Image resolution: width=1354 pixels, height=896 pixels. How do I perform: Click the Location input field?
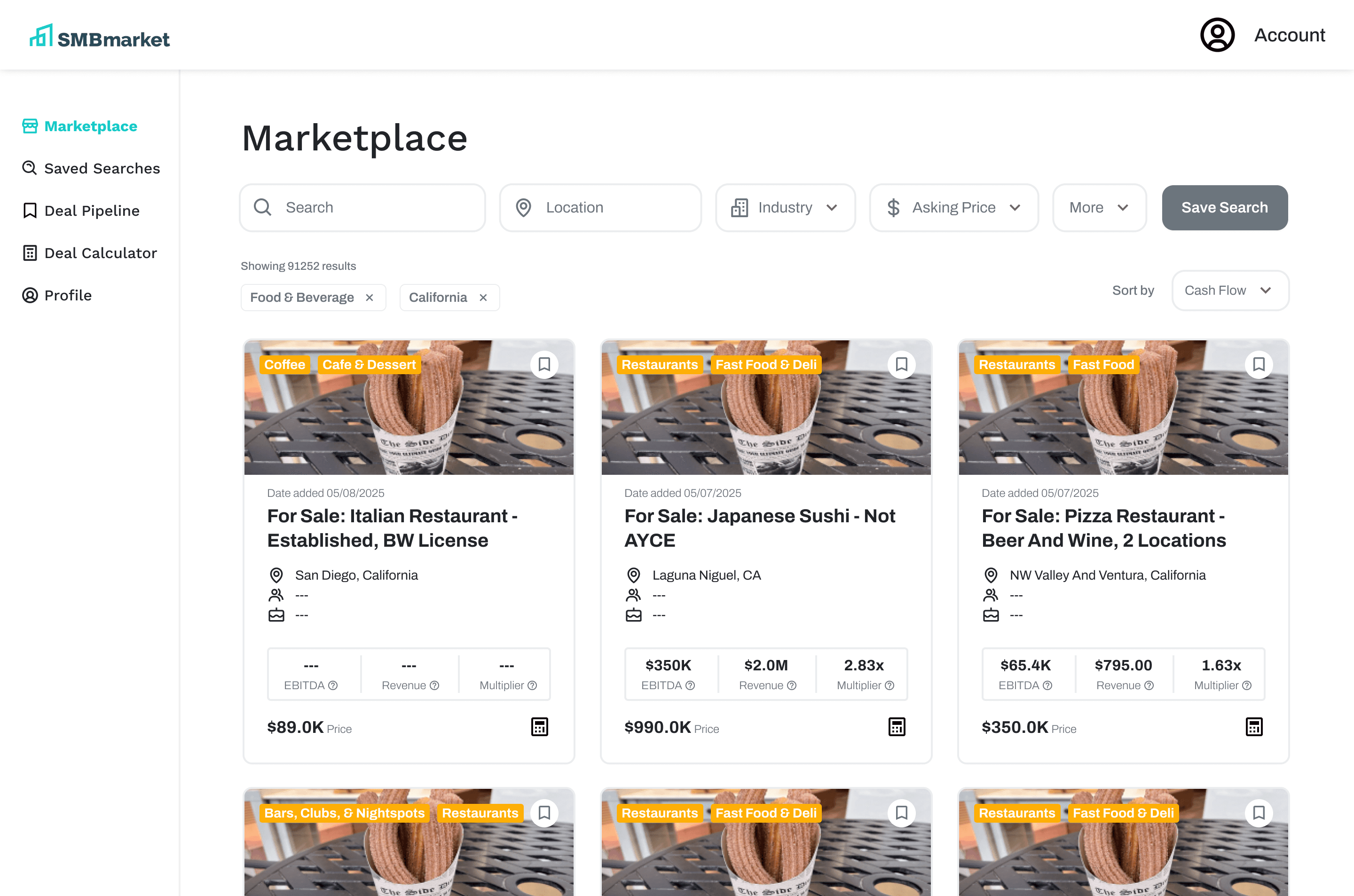click(x=600, y=207)
